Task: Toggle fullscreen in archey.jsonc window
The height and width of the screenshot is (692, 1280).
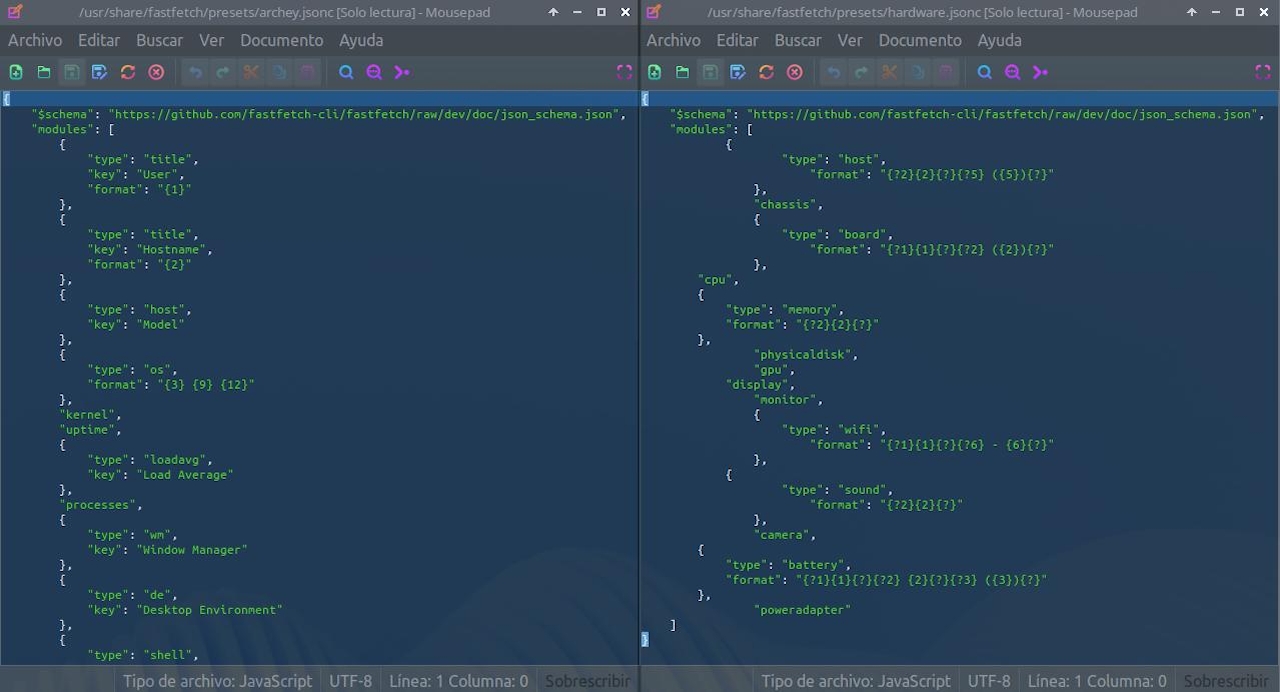Action: click(x=624, y=72)
